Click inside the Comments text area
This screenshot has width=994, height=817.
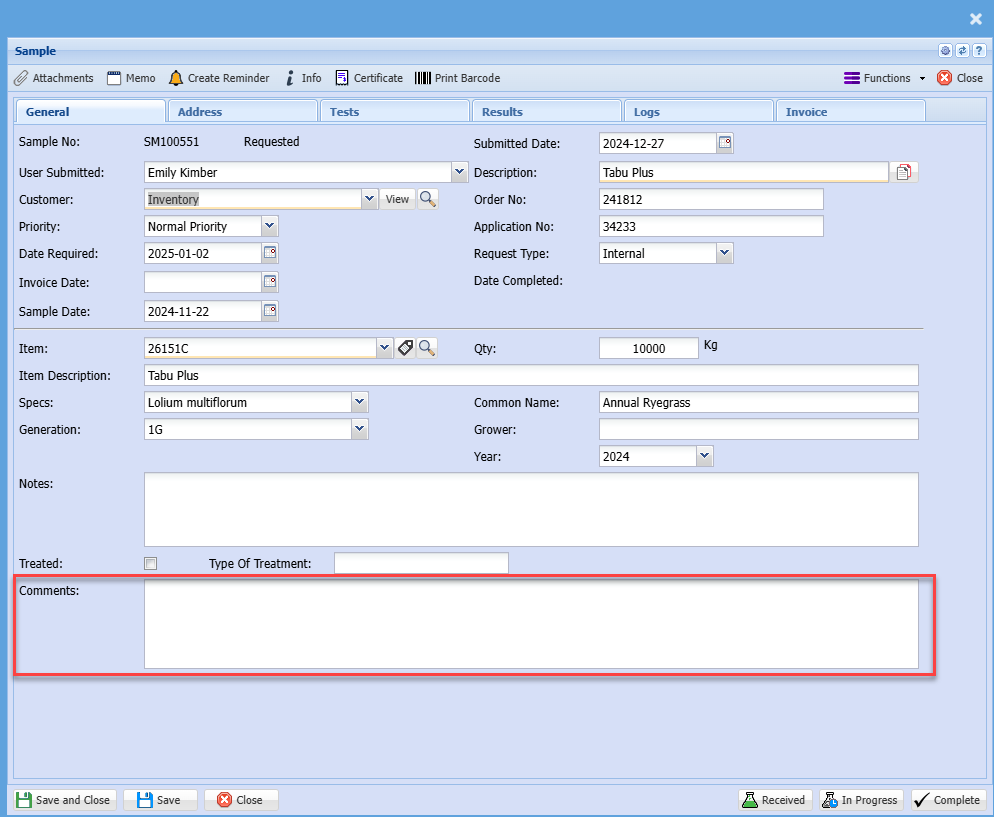[x=530, y=624]
